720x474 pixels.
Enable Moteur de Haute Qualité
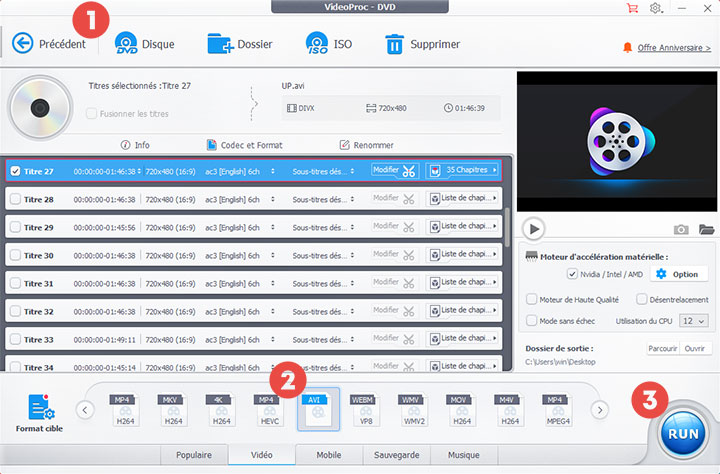click(531, 299)
